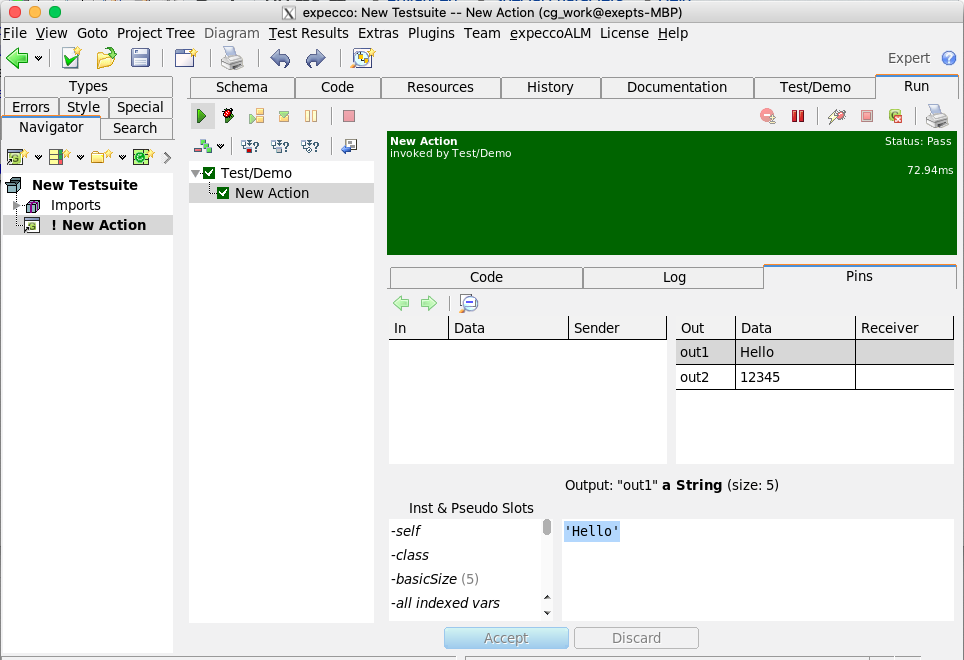This screenshot has width=964, height=660.
Task: Click the Accept button
Action: pyautogui.click(x=506, y=638)
